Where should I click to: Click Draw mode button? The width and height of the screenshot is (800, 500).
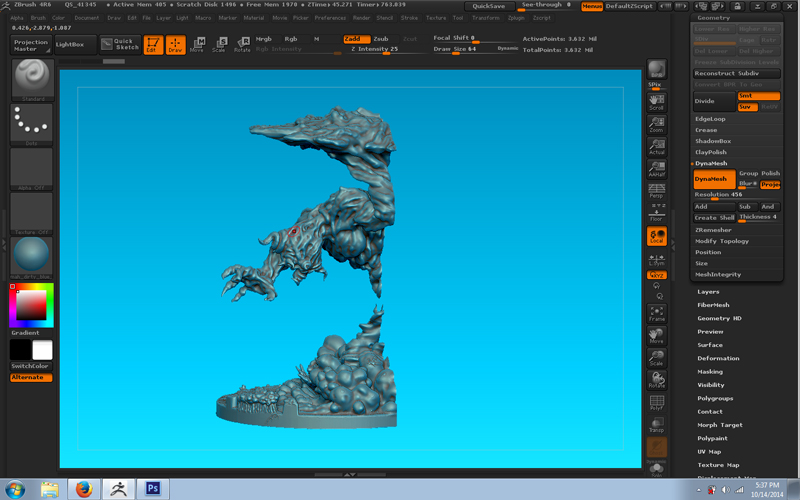[176, 45]
